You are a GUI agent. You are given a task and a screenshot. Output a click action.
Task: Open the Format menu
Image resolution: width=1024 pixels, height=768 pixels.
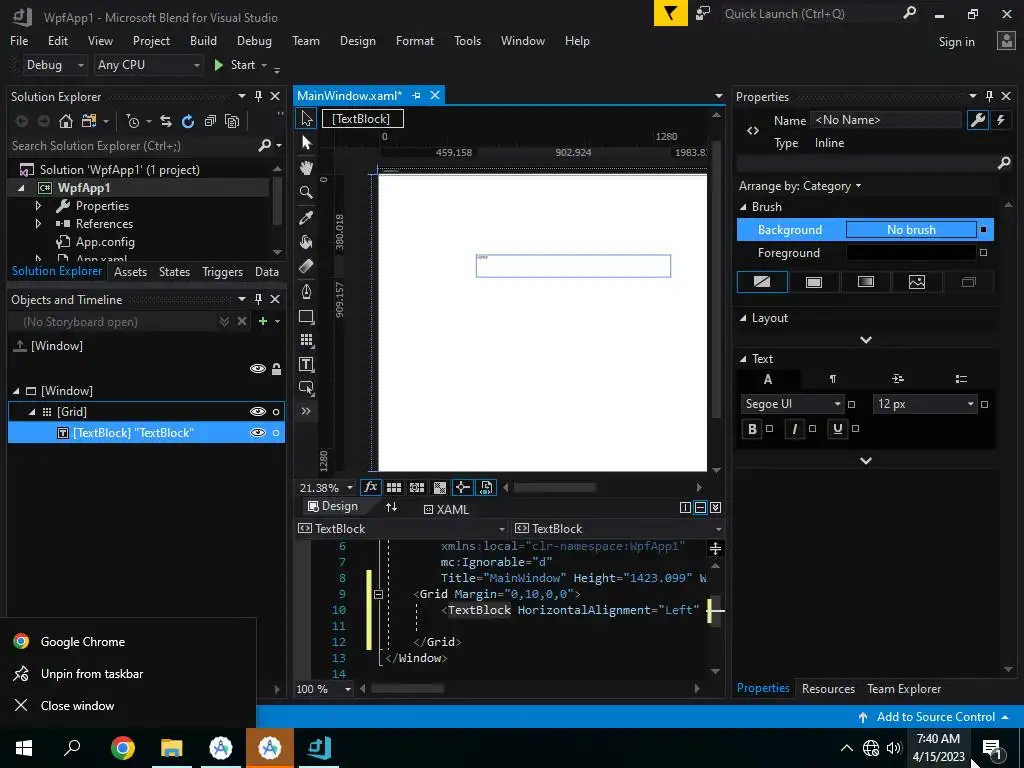[x=415, y=40]
